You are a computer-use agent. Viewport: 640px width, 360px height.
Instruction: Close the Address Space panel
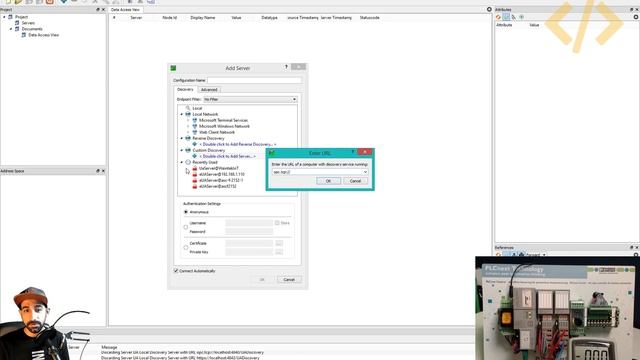click(x=103, y=171)
